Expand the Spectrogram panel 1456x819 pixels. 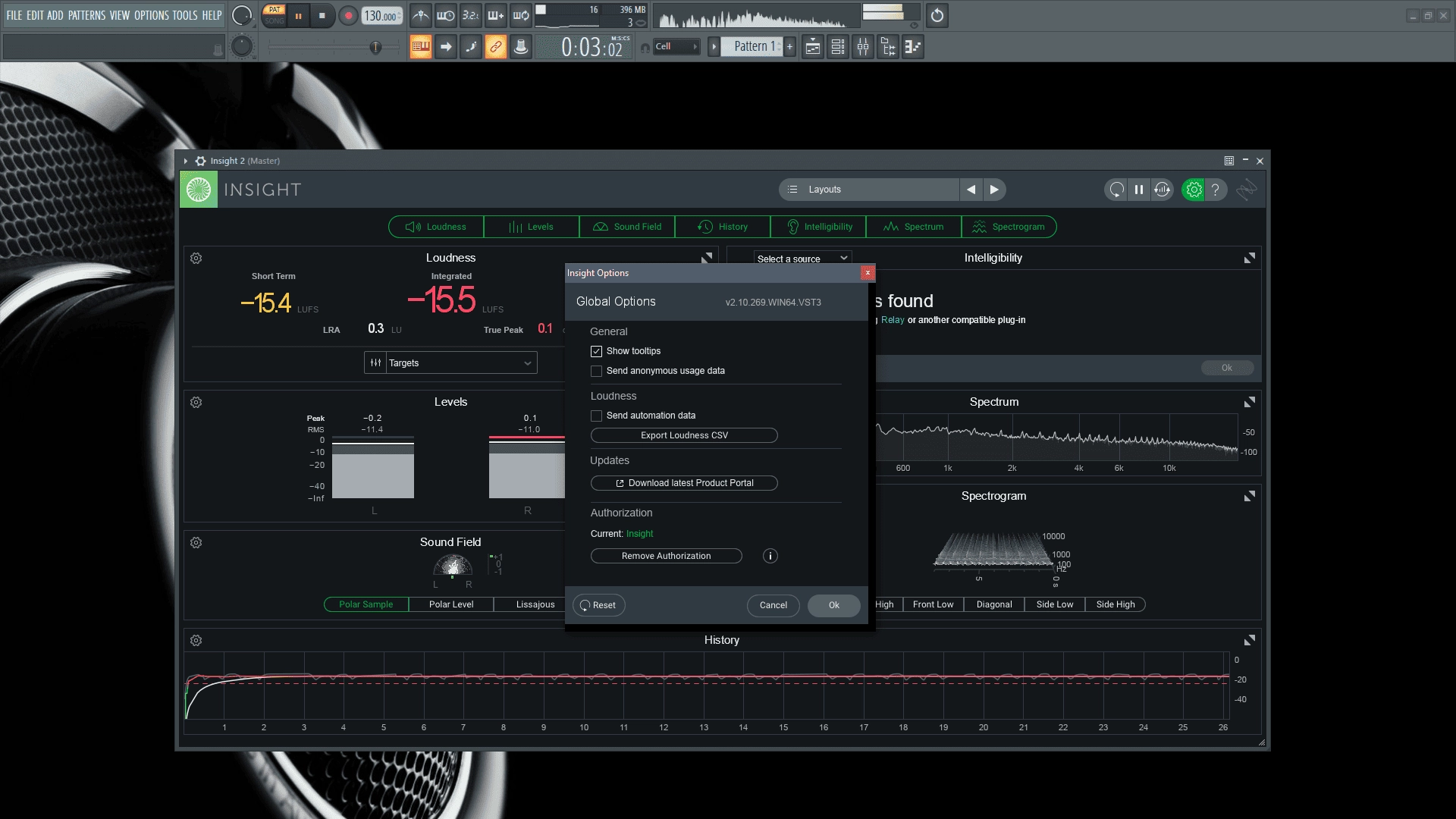(x=1250, y=496)
